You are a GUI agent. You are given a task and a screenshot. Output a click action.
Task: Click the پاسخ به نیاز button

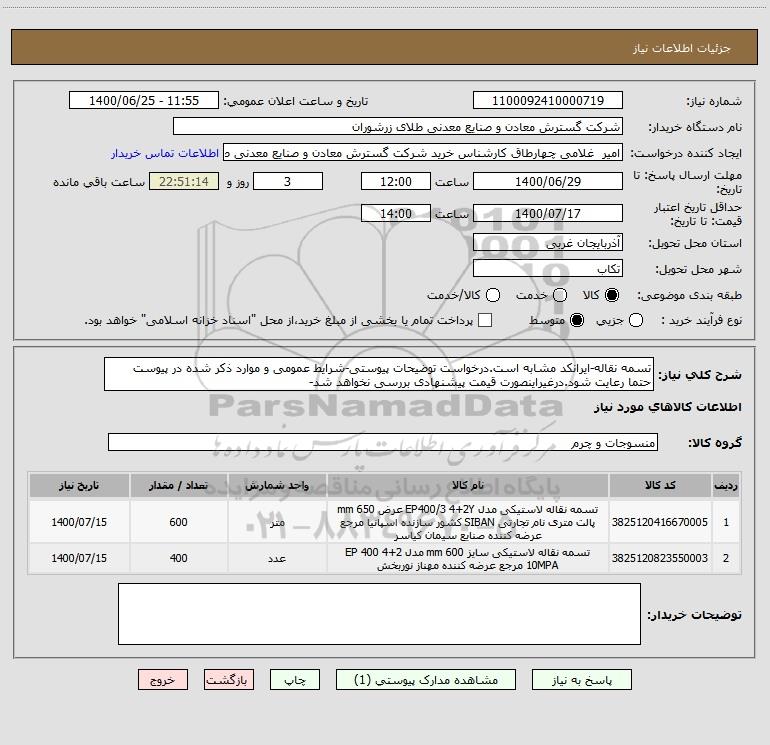tap(581, 680)
